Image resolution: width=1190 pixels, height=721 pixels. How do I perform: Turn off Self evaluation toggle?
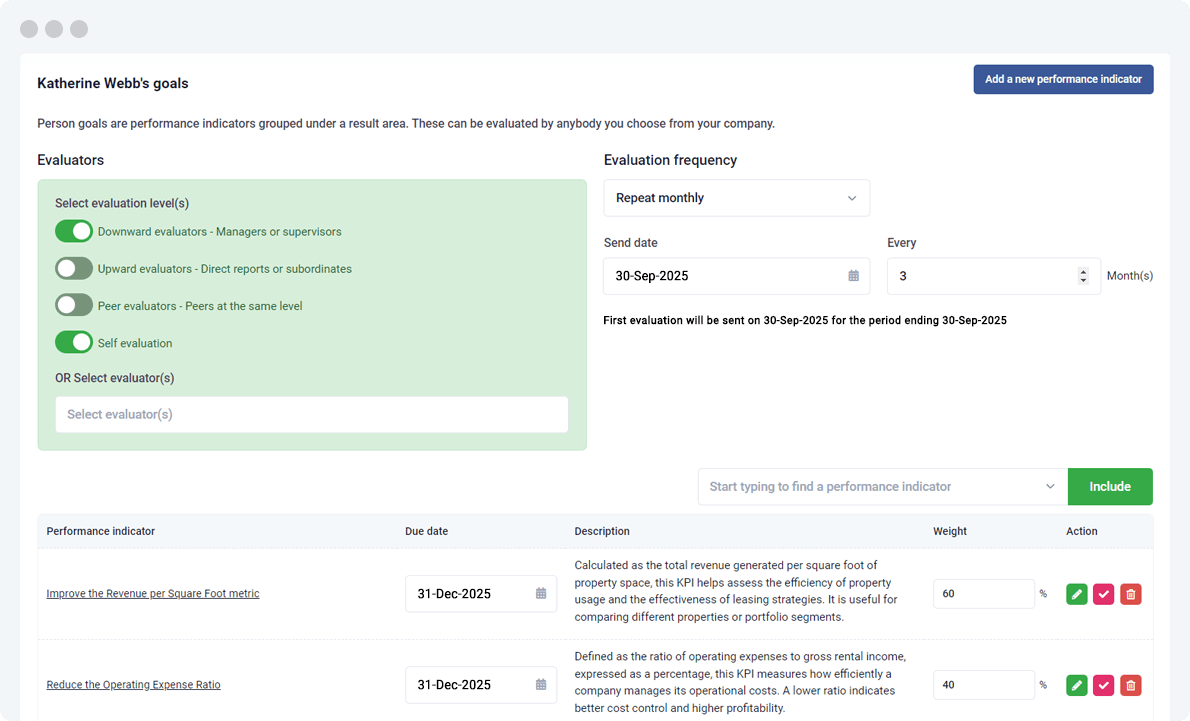(74, 343)
